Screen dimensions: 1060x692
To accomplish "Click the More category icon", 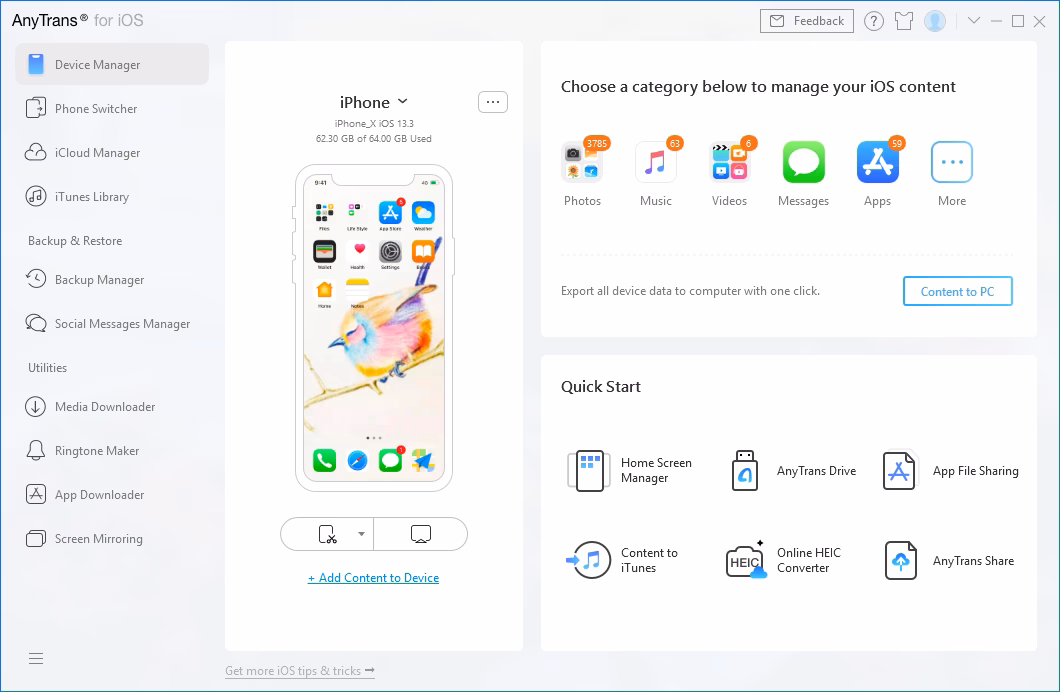I will pos(951,162).
